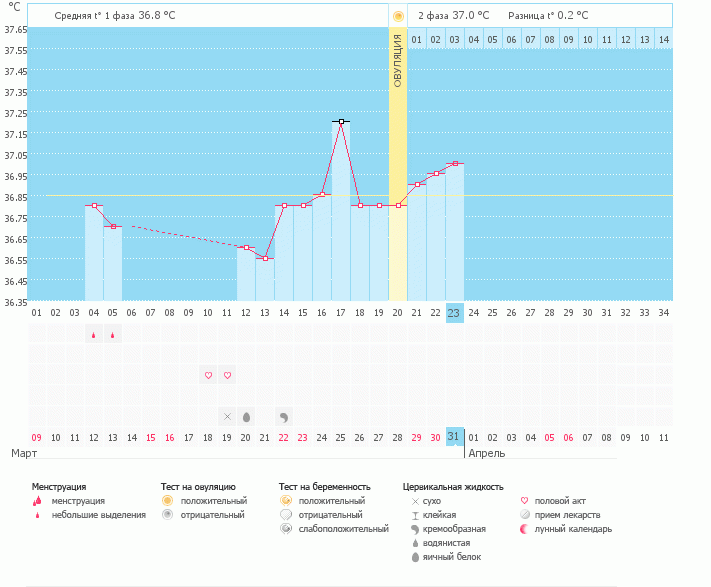The width and height of the screenshot is (711, 587).
Task: Select the highlighted cycle day 23
Action: click(455, 313)
